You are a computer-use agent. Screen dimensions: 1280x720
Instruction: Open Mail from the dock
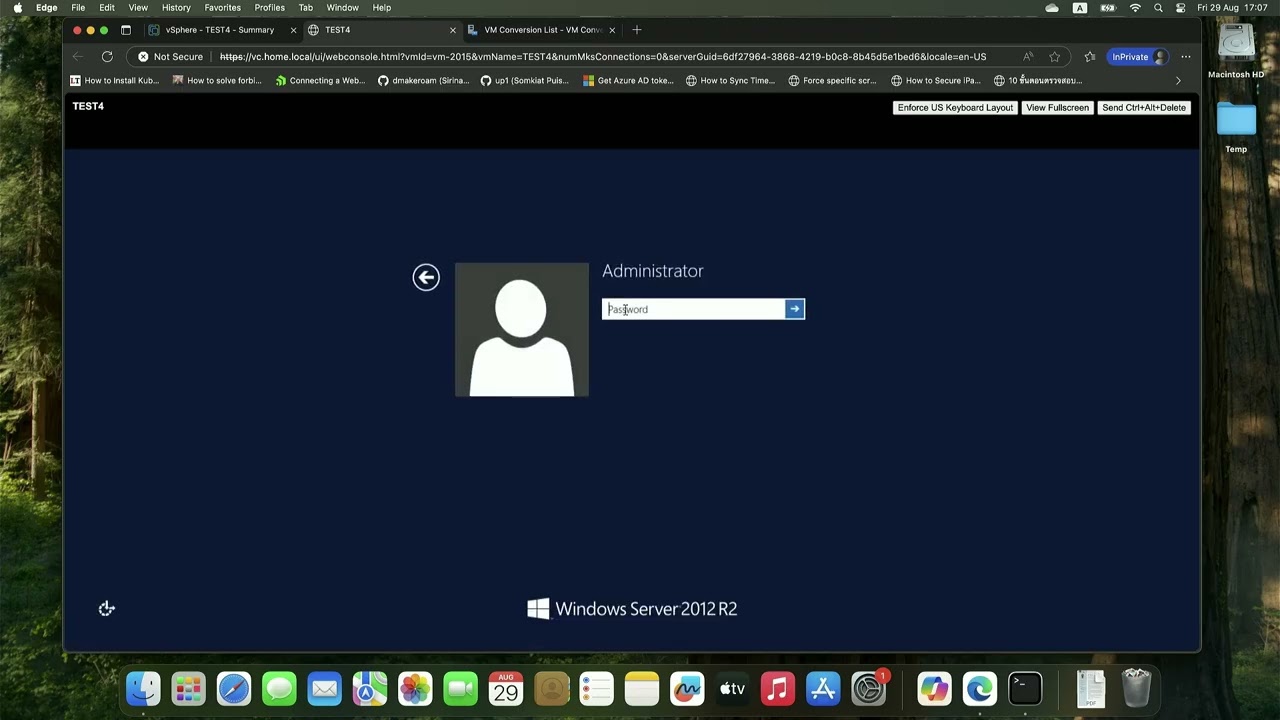pos(324,689)
